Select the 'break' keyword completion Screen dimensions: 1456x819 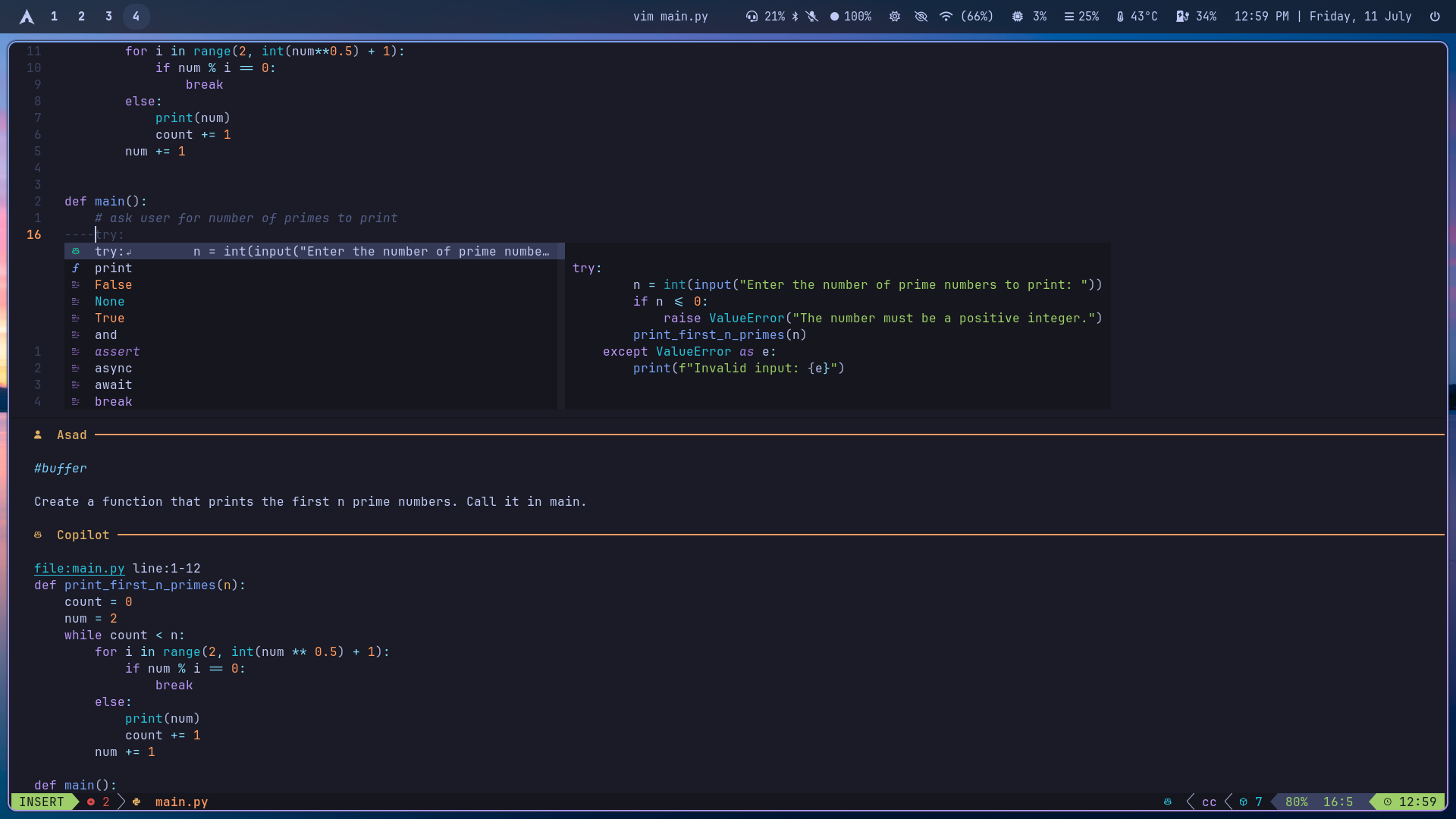pos(311,401)
